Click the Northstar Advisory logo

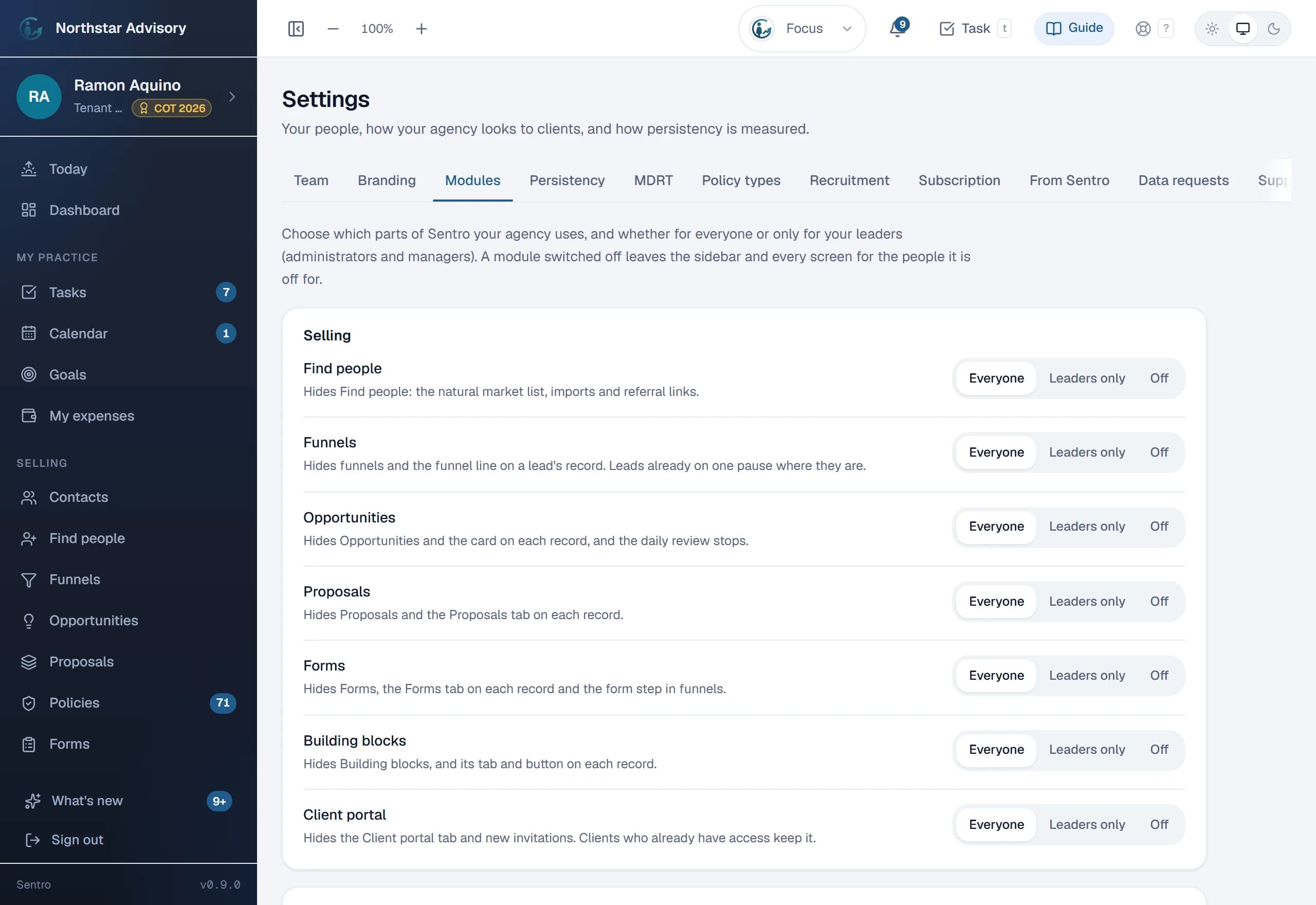[x=31, y=28]
